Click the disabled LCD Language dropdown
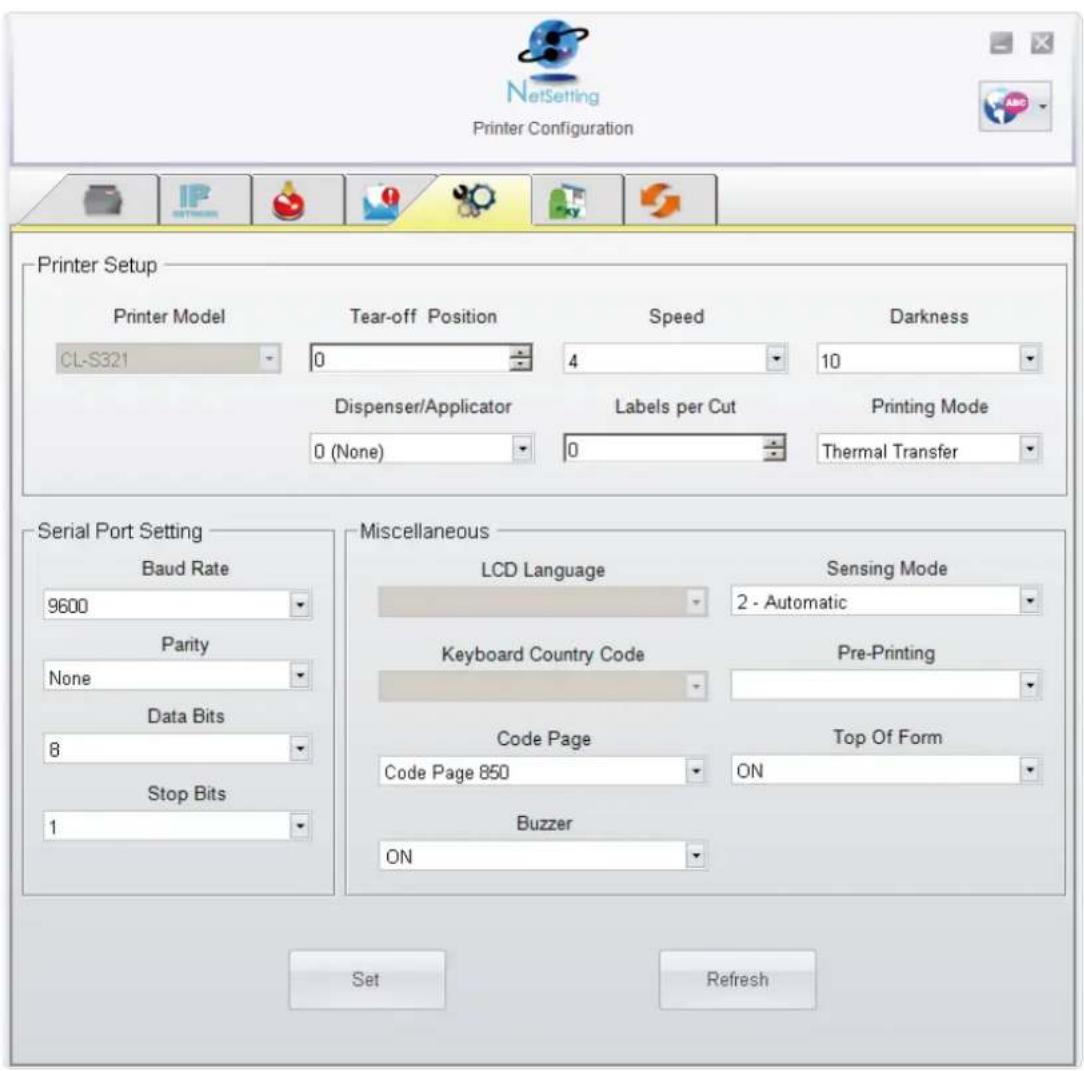1084x1071 pixels. [x=543, y=602]
